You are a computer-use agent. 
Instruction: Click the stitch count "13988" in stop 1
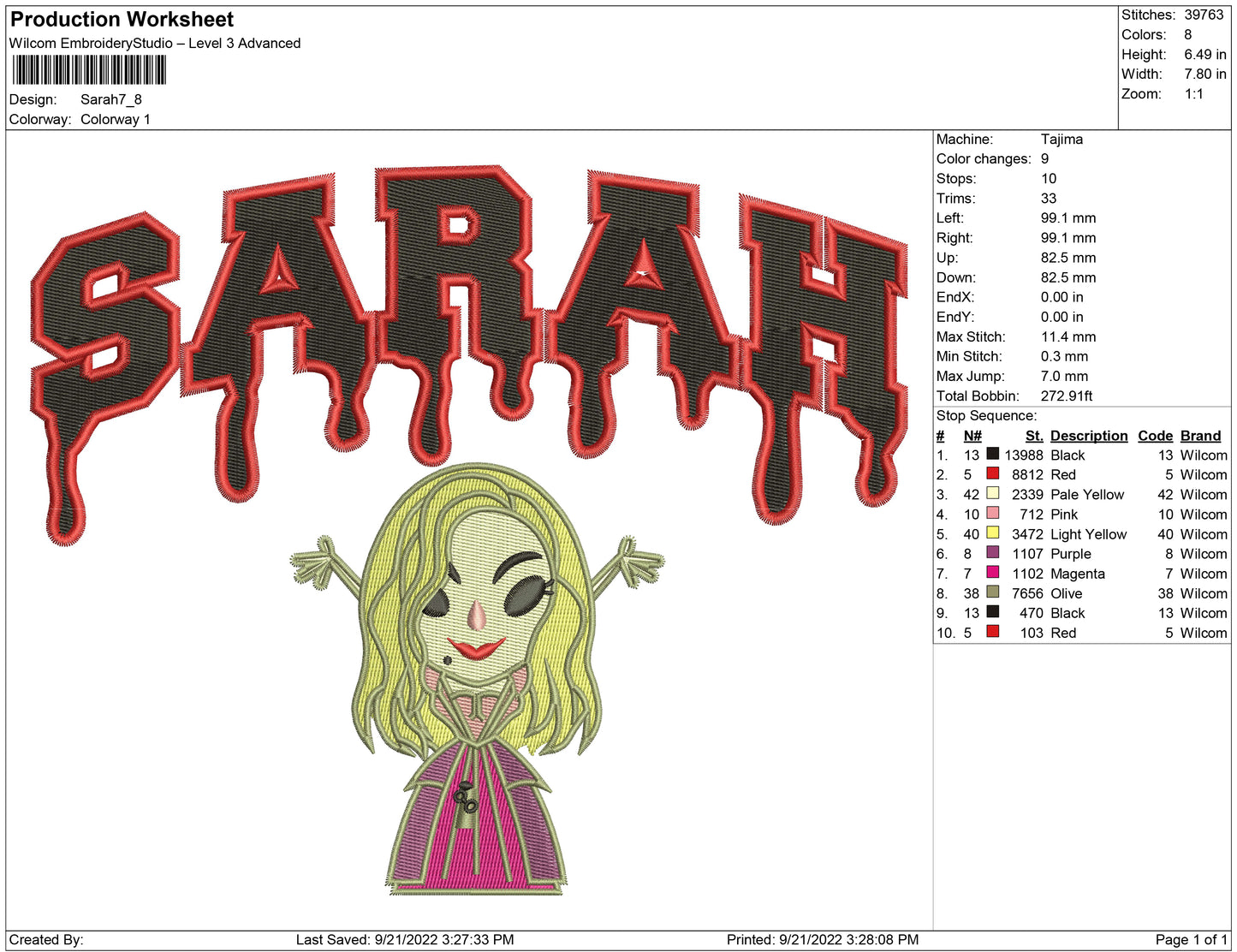pyautogui.click(x=1024, y=455)
